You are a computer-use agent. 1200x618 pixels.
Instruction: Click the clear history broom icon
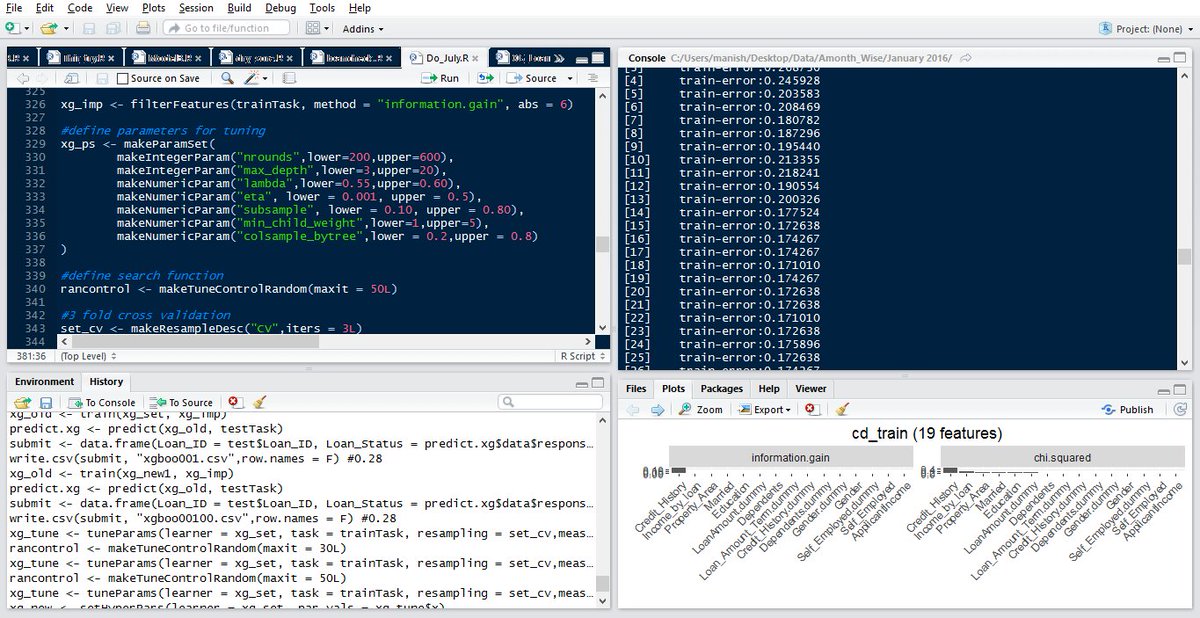[x=259, y=402]
